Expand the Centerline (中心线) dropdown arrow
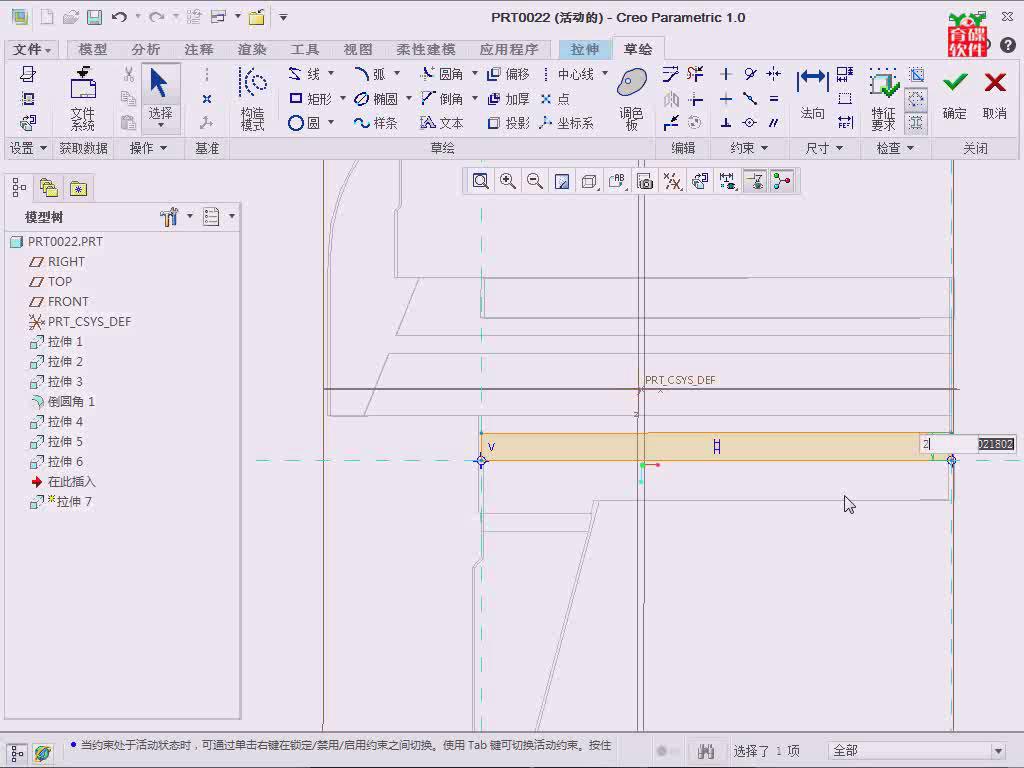1024x768 pixels. pyautogui.click(x=605, y=74)
